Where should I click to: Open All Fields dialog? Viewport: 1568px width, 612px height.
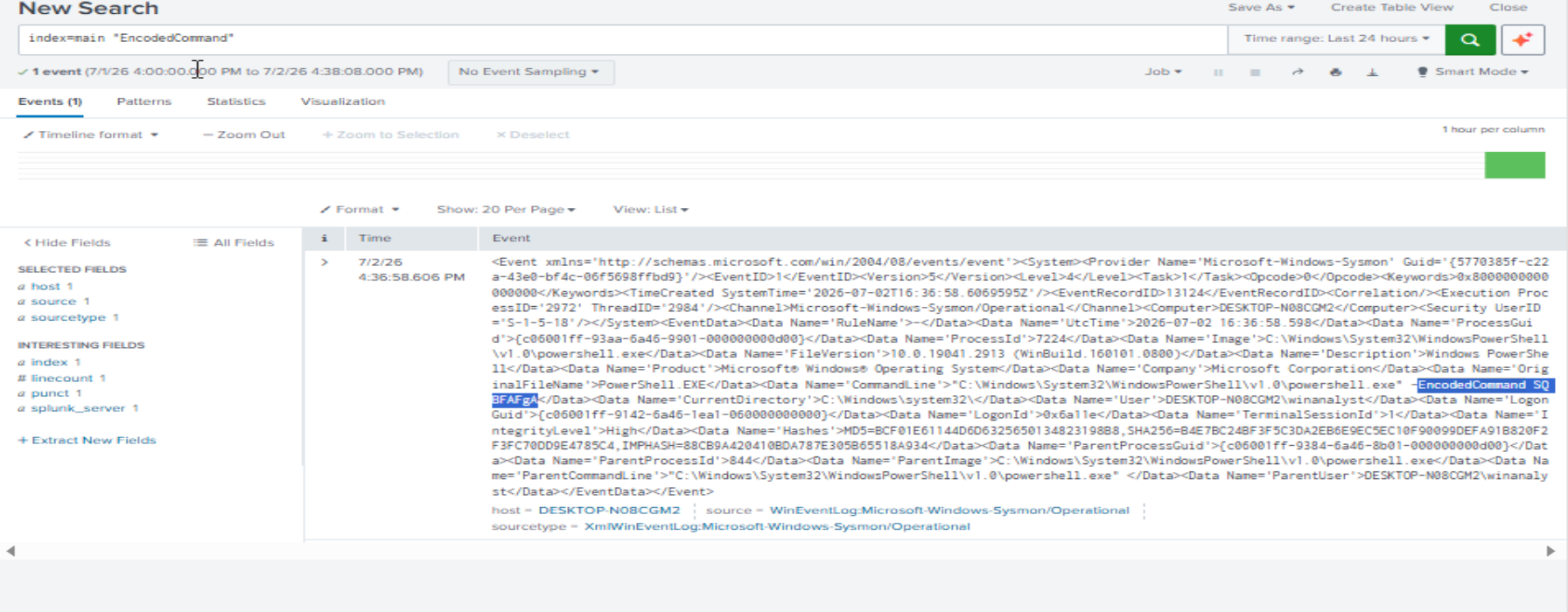234,243
